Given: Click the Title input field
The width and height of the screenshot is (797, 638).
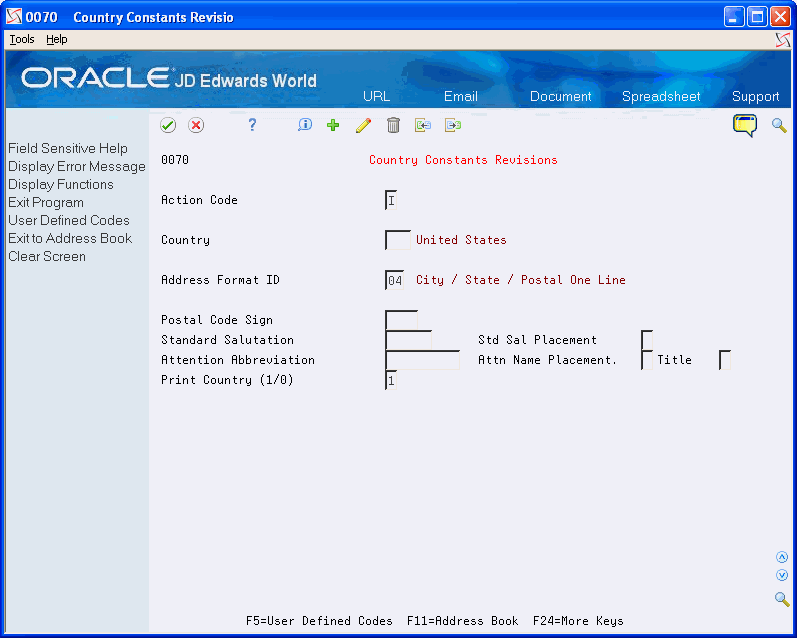Looking at the screenshot, I should coord(725,360).
